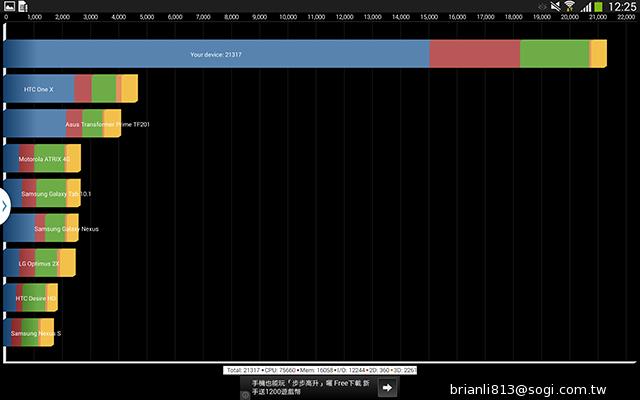Screen dimensions: 640x400
Task: Tap the 12:25 clock in status bar
Action: tap(623, 7)
